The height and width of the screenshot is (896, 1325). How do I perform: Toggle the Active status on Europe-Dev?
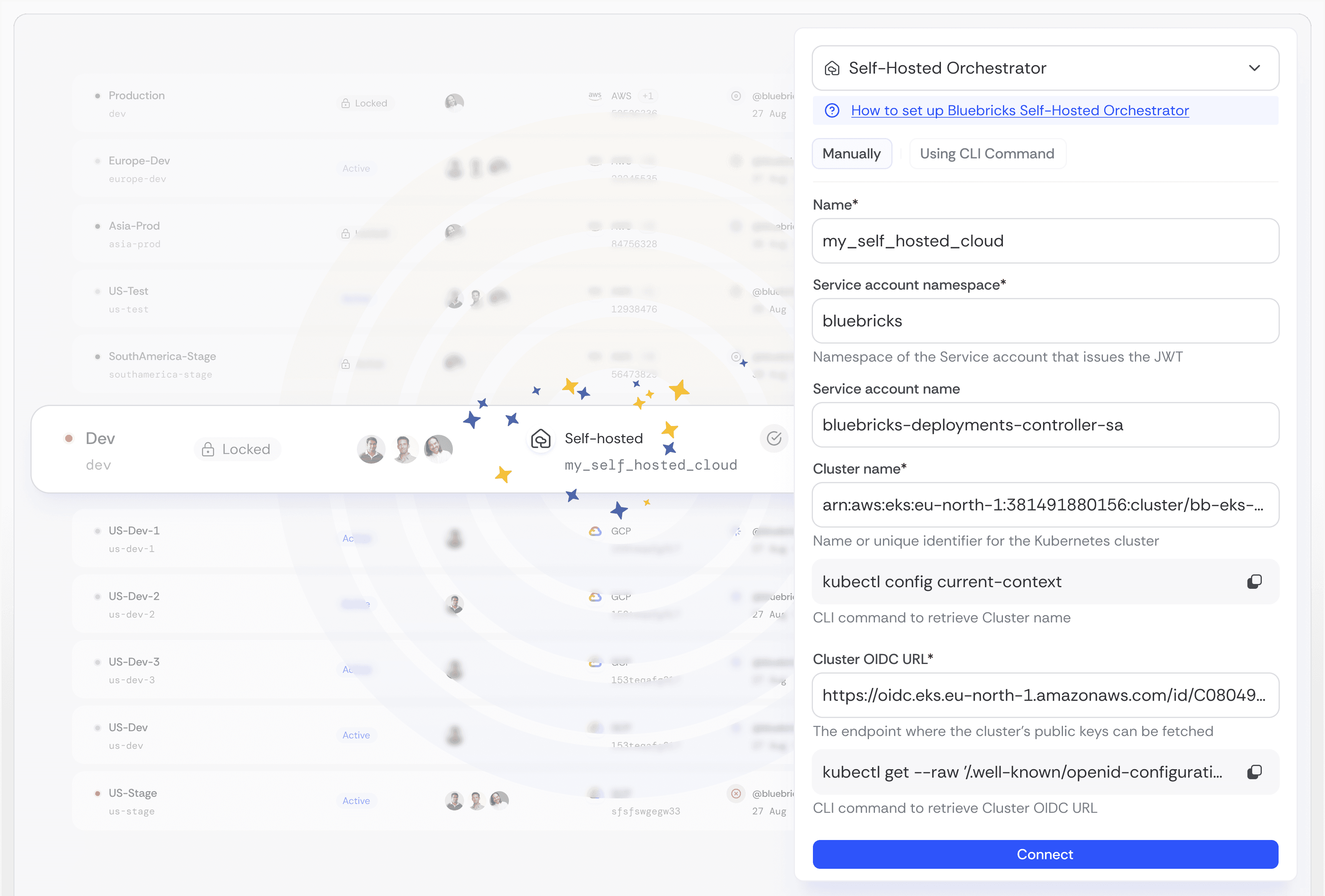pos(356,168)
